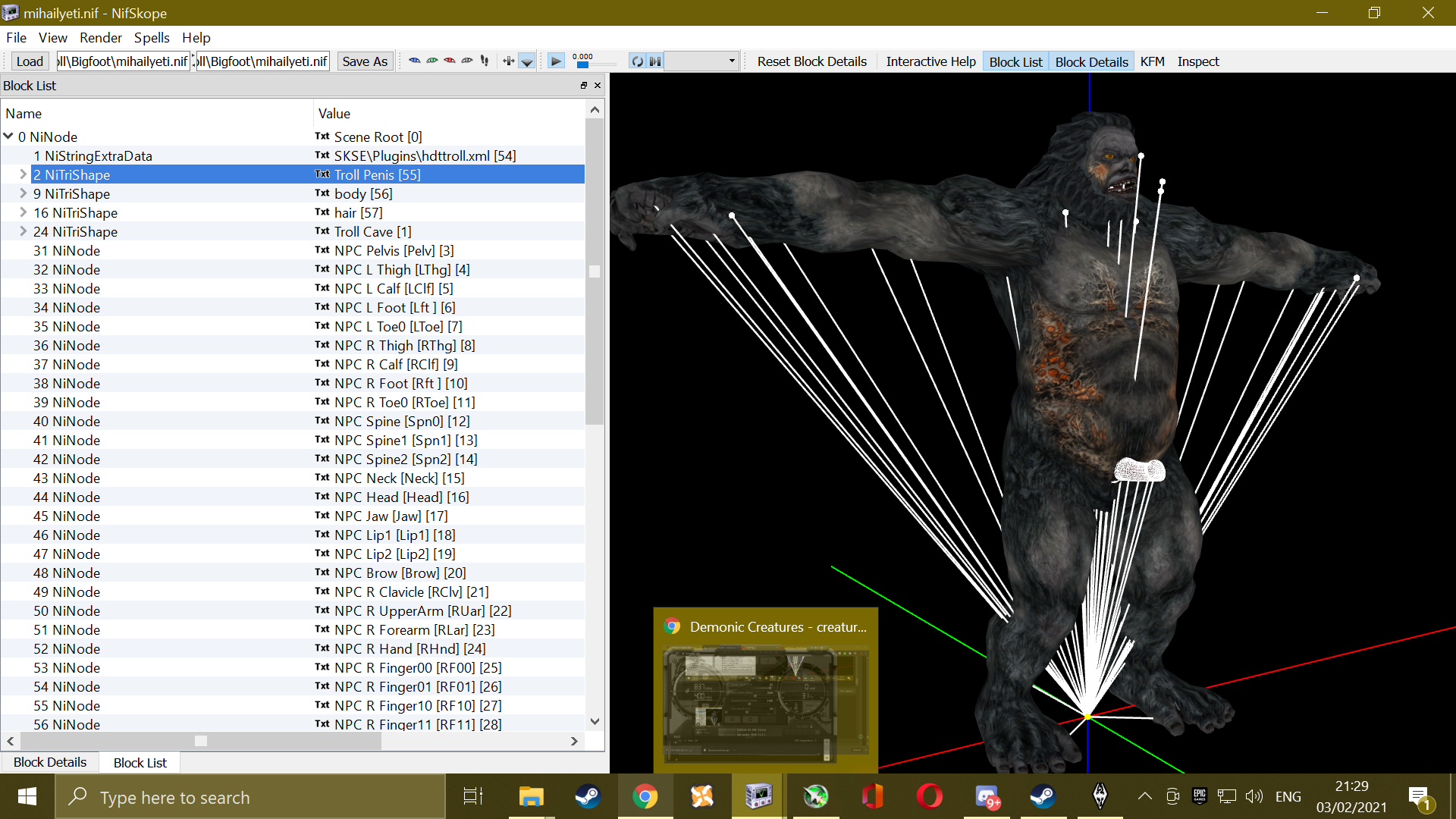Click the KFM toolbar button

[1152, 61]
